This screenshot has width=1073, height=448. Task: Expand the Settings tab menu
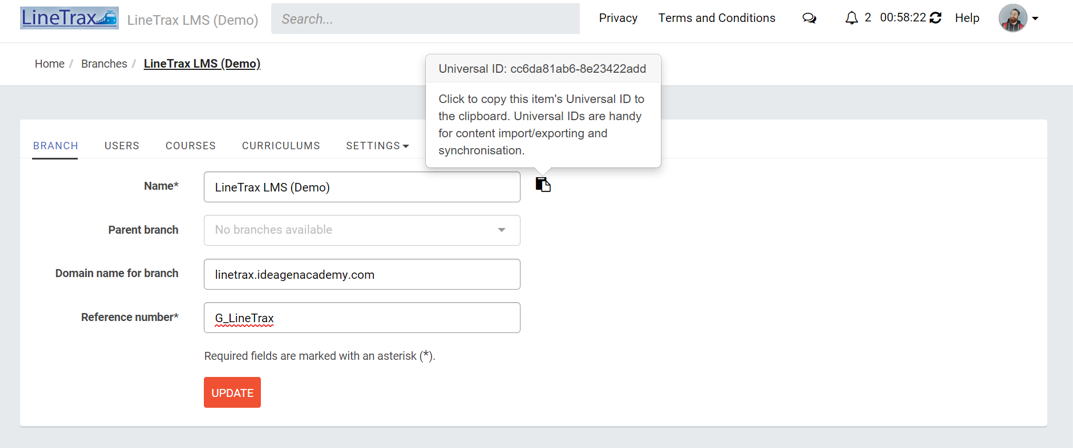click(x=377, y=146)
